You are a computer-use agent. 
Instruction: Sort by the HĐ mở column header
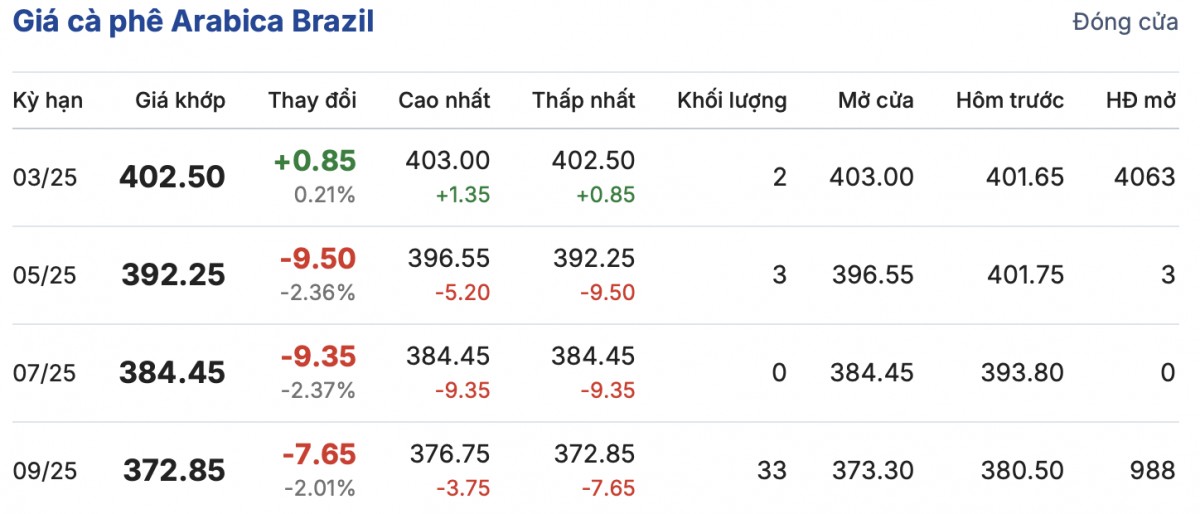(x=1140, y=100)
